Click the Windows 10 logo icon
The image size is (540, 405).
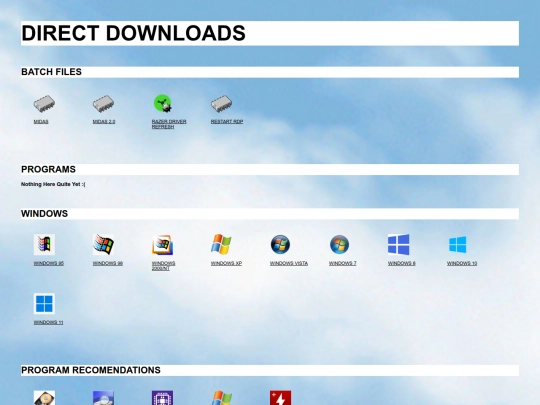point(458,245)
